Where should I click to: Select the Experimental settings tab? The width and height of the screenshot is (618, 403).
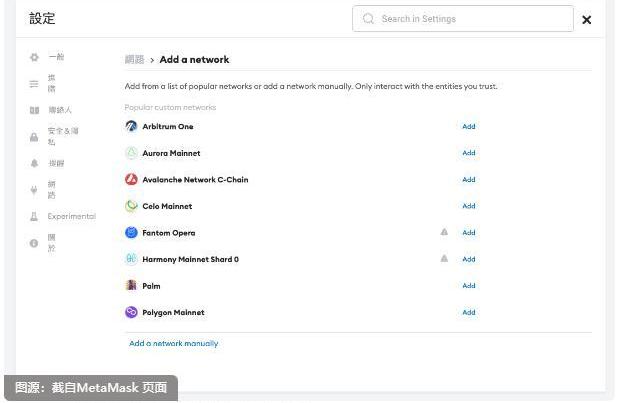tap(72, 216)
